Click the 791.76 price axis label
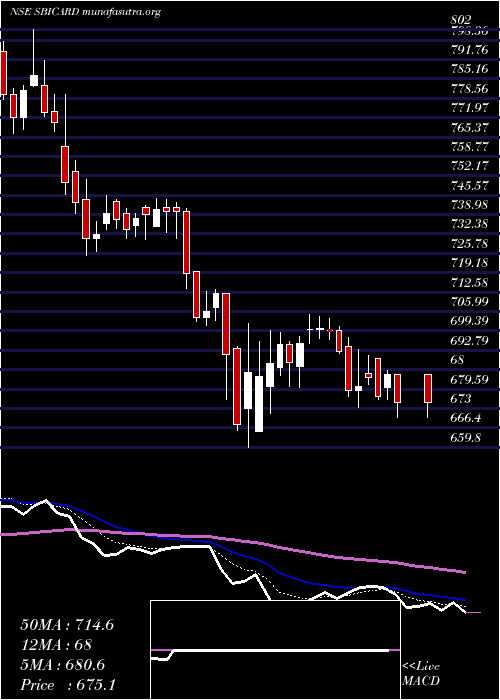The image size is (500, 700). click(x=470, y=50)
